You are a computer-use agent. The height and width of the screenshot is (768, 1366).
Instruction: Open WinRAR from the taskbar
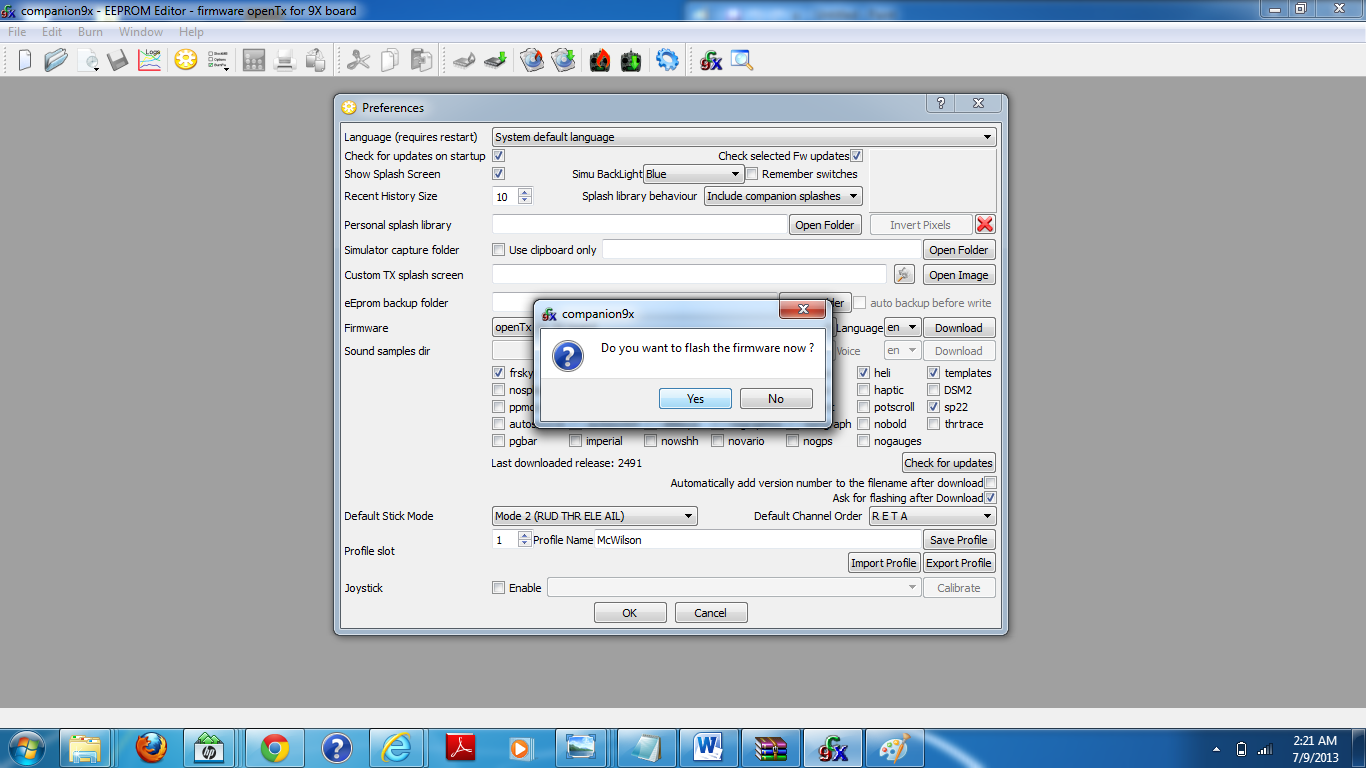[771, 747]
